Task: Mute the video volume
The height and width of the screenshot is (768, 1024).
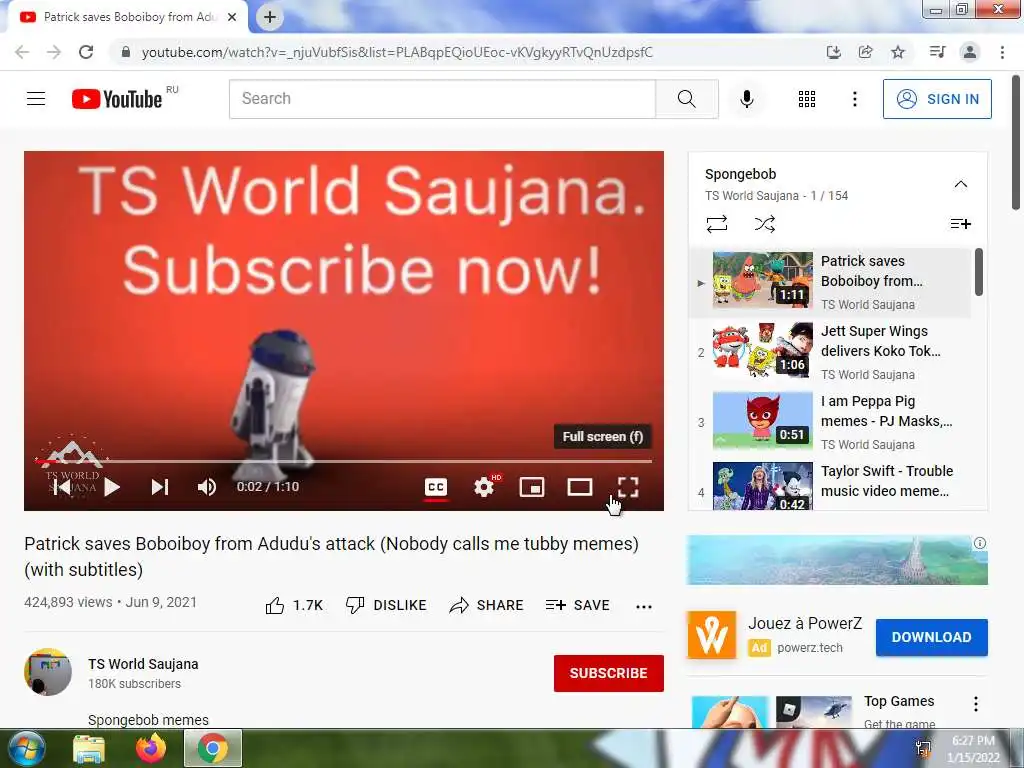Action: [x=206, y=487]
